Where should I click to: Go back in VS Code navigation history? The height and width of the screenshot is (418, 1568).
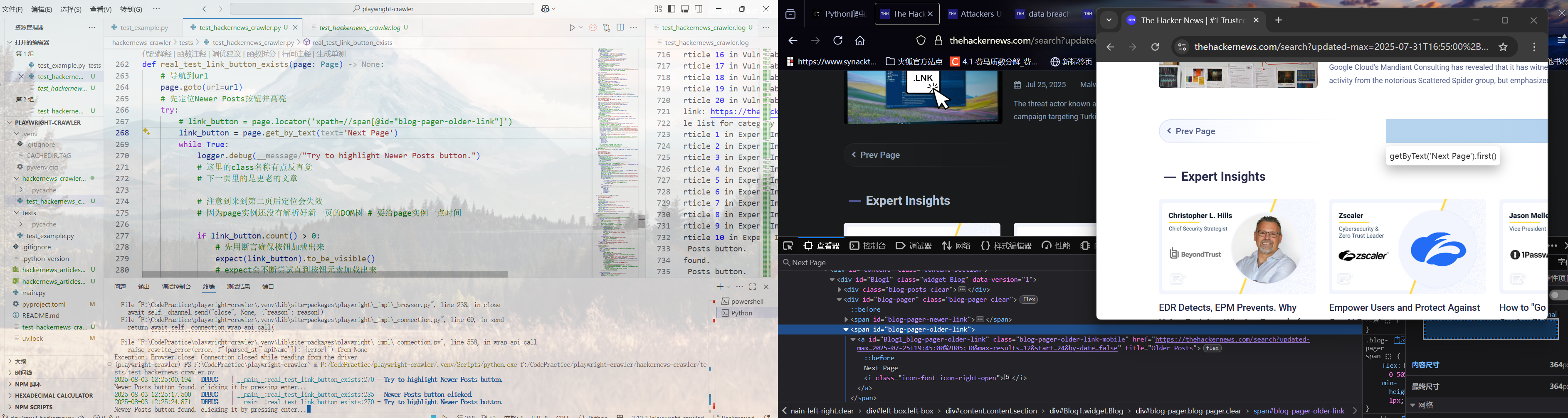tap(206, 9)
